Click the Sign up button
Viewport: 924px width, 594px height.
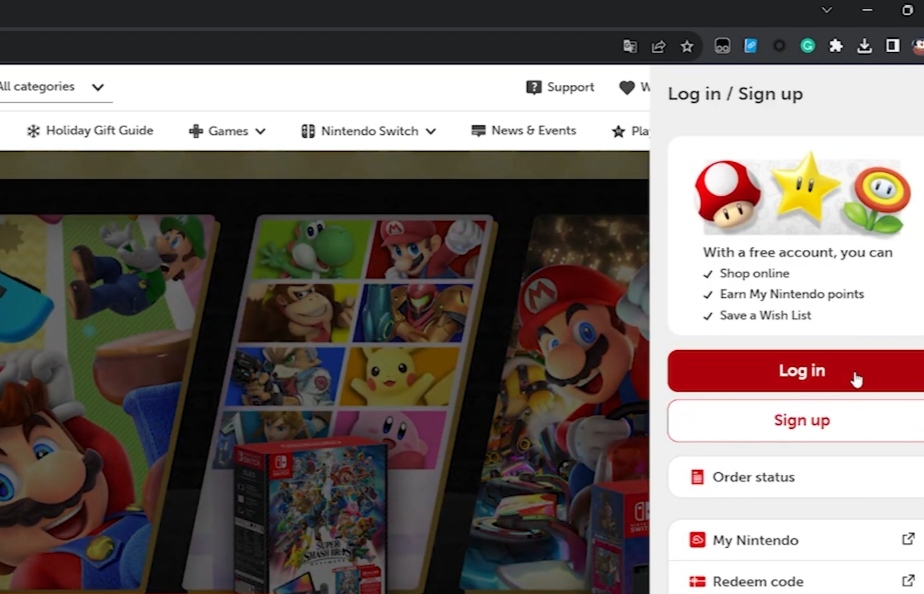[x=796, y=421]
